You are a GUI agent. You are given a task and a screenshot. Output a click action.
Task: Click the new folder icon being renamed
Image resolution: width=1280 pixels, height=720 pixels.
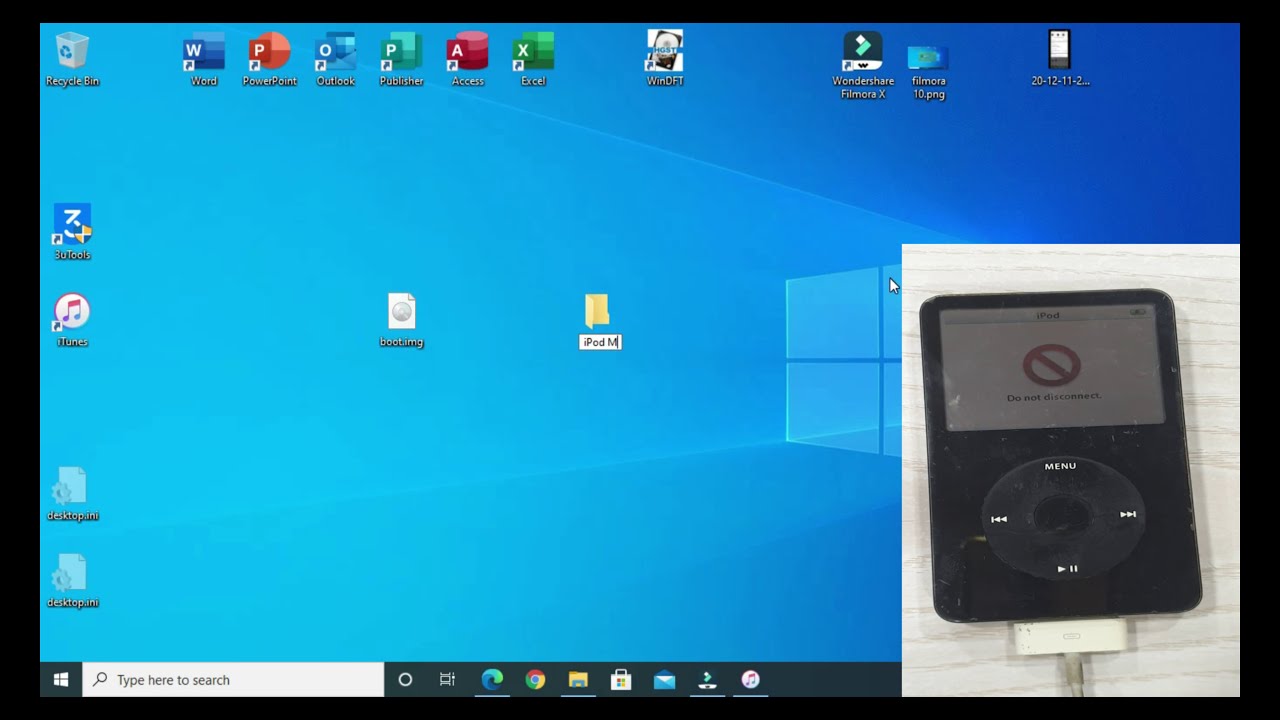pos(597,311)
